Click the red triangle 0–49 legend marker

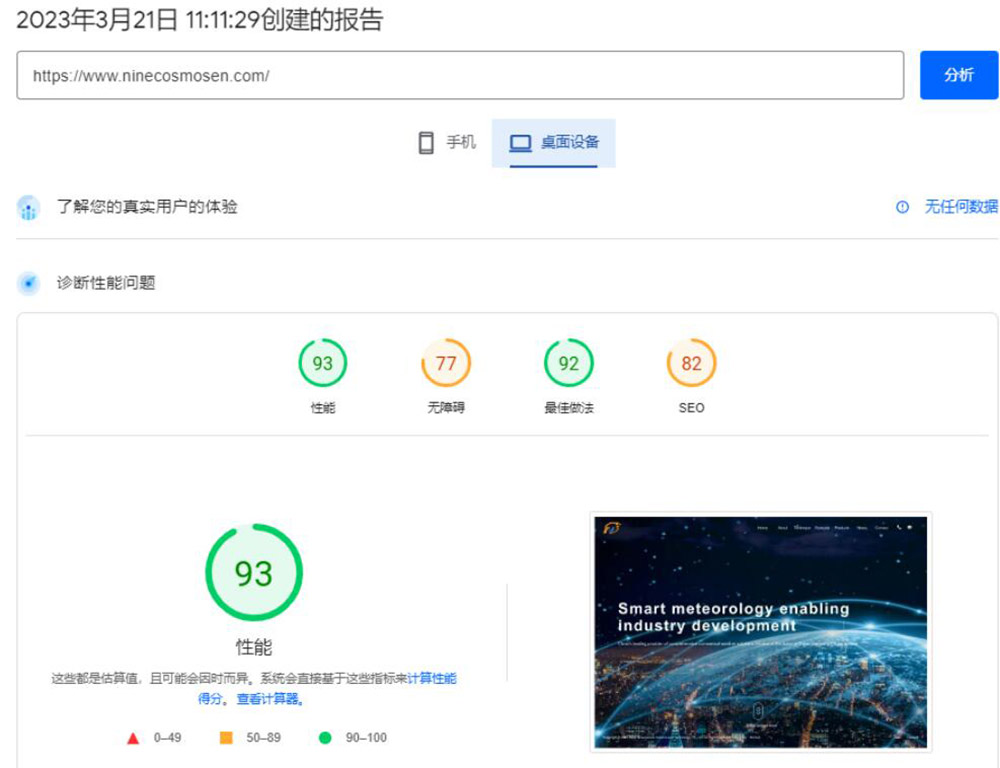coord(133,738)
